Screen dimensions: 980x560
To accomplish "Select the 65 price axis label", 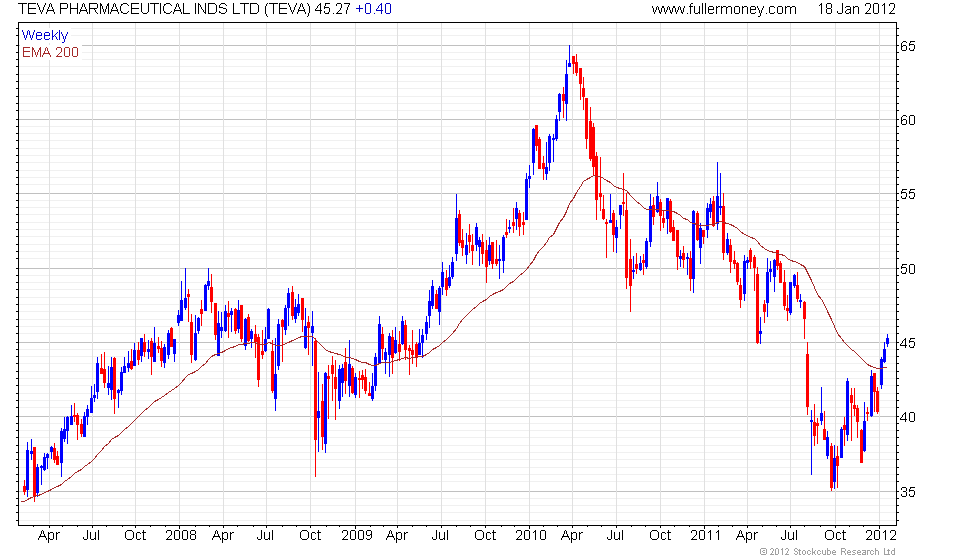I will [x=908, y=46].
